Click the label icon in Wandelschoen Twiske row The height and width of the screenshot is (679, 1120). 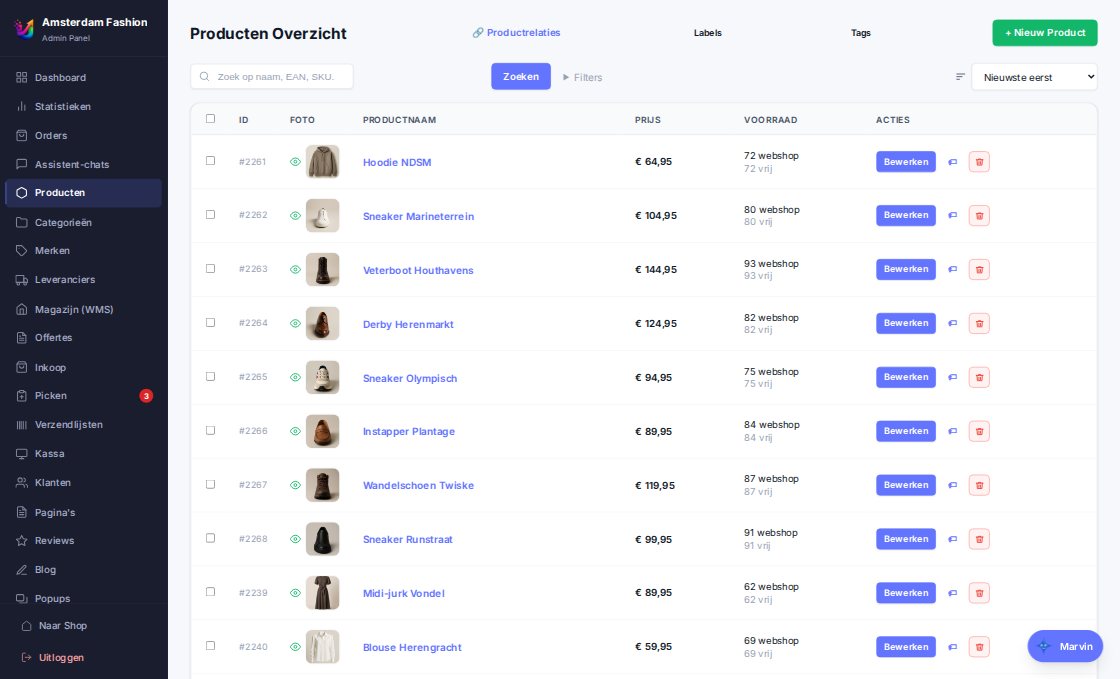tap(952, 486)
